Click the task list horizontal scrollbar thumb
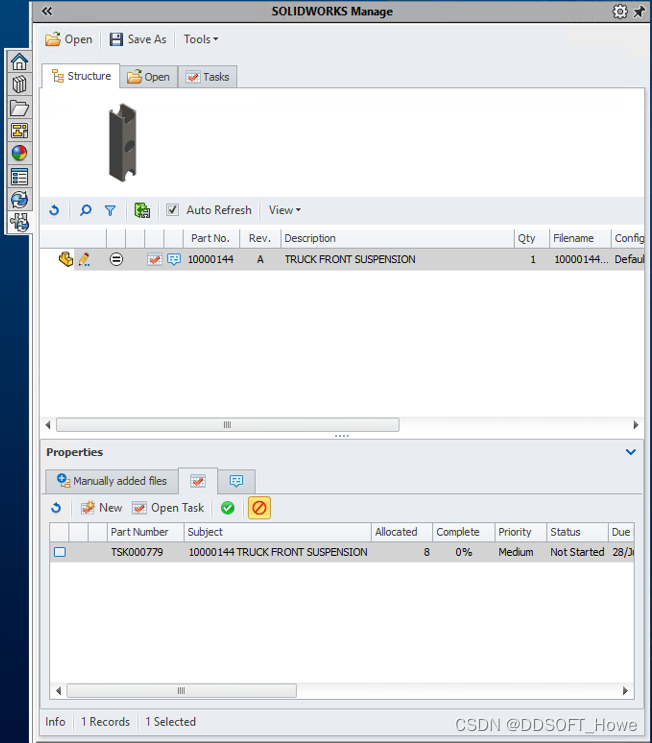 [x=181, y=690]
